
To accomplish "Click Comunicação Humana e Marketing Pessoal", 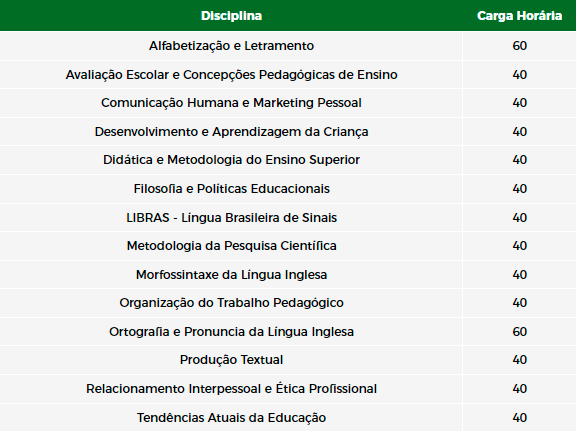I will [x=231, y=103].
